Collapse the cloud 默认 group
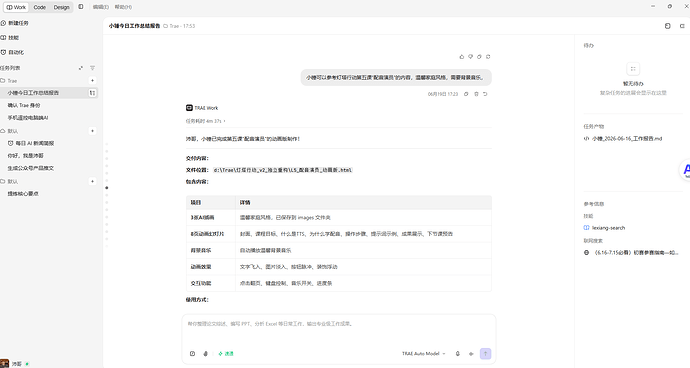The width and height of the screenshot is (690, 368). tap(9, 131)
